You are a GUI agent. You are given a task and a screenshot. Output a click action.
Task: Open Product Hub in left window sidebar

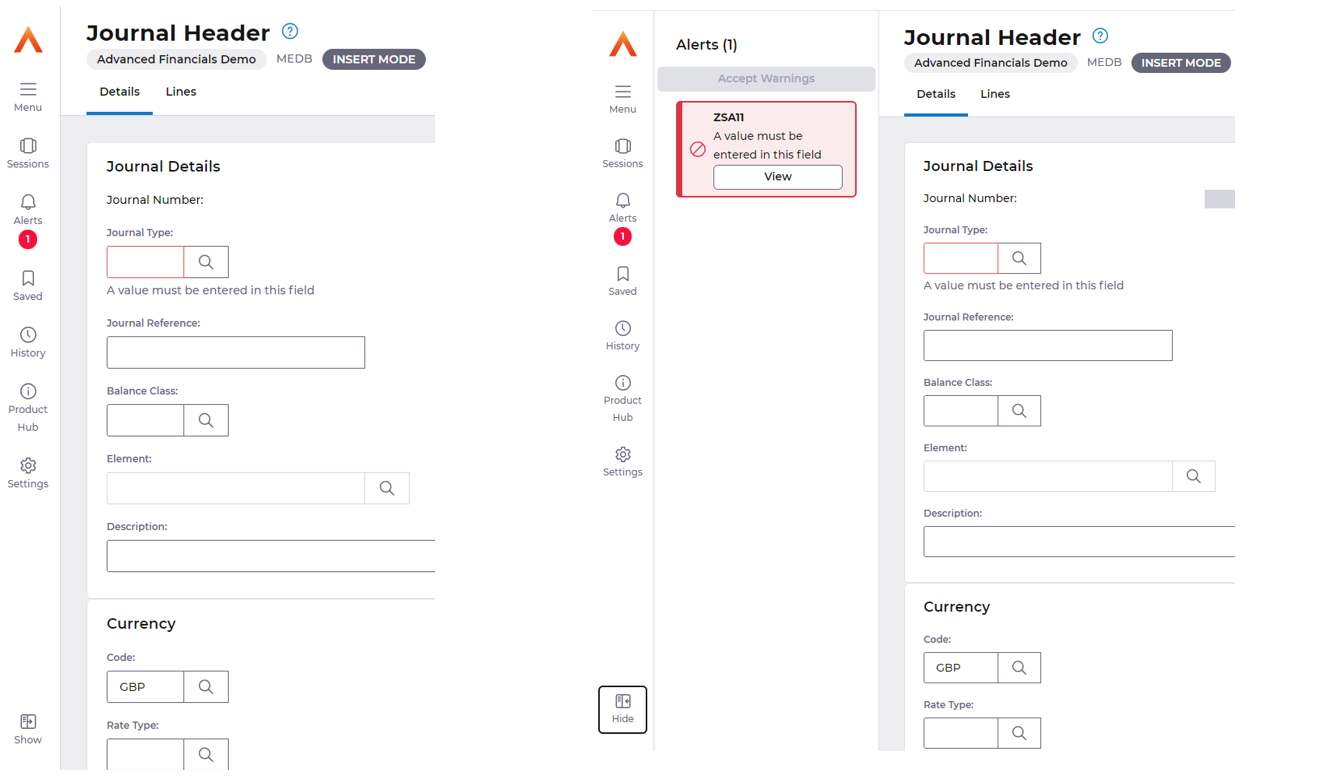click(28, 408)
